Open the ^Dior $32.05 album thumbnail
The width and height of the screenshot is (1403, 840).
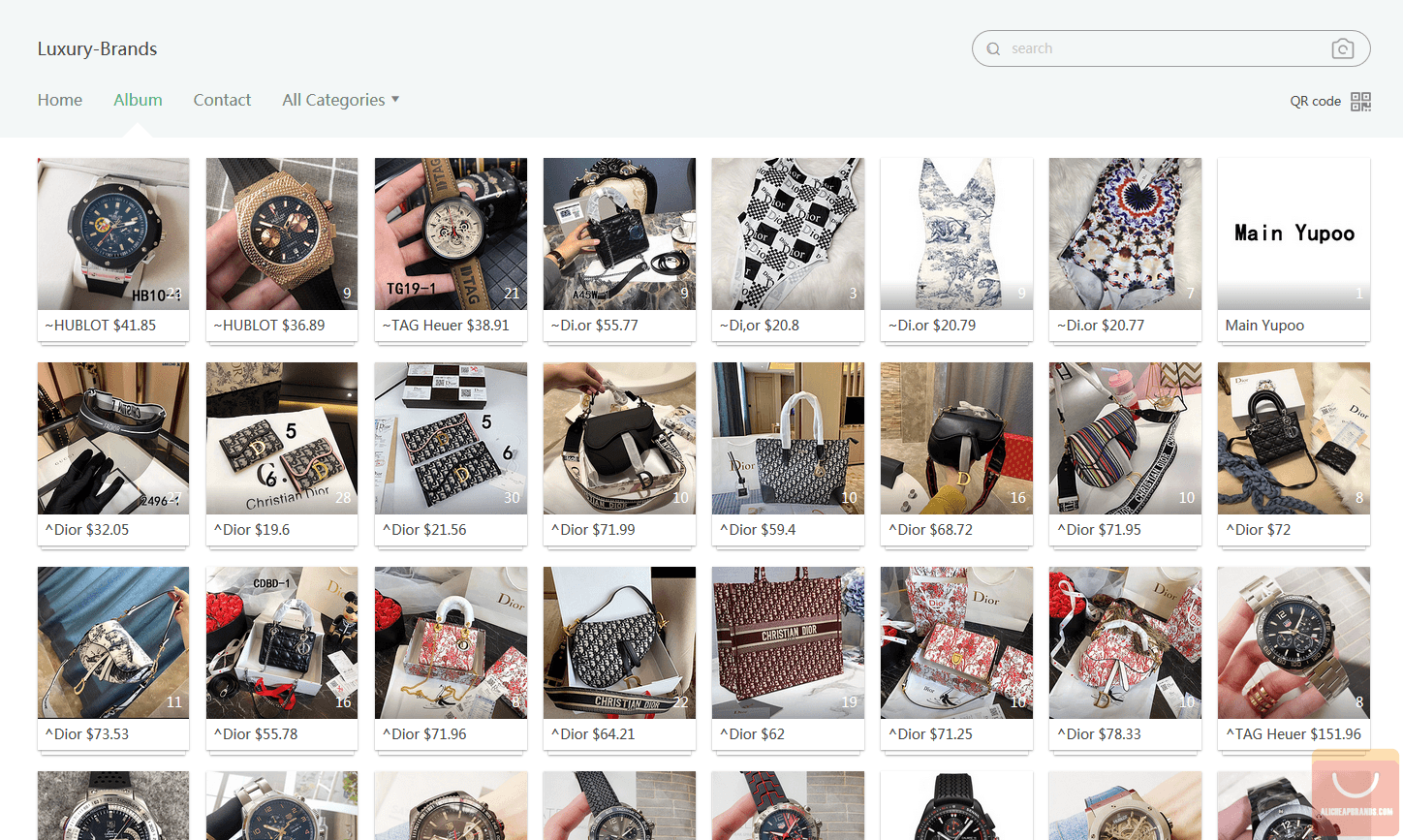(113, 438)
